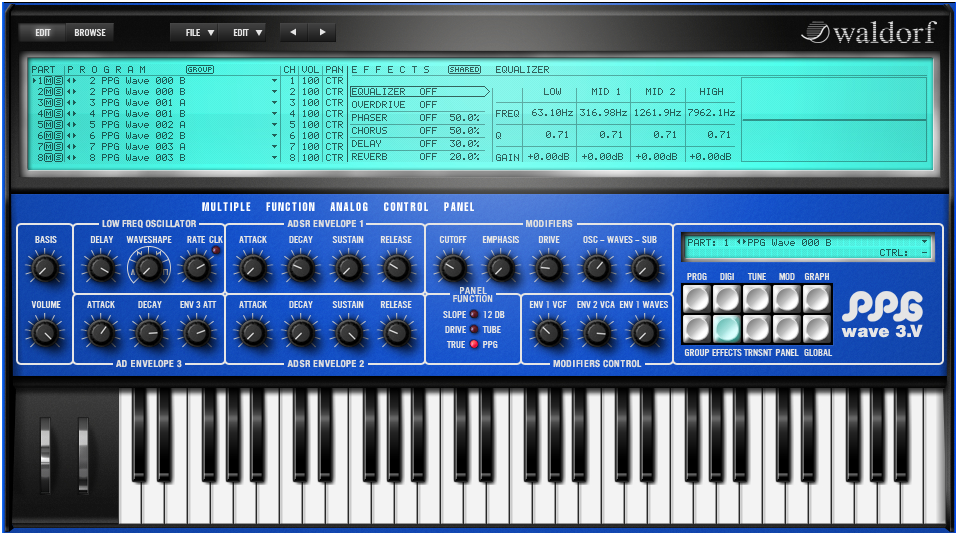Click the VOLUME knob
The height and width of the screenshot is (535, 958).
45,332
